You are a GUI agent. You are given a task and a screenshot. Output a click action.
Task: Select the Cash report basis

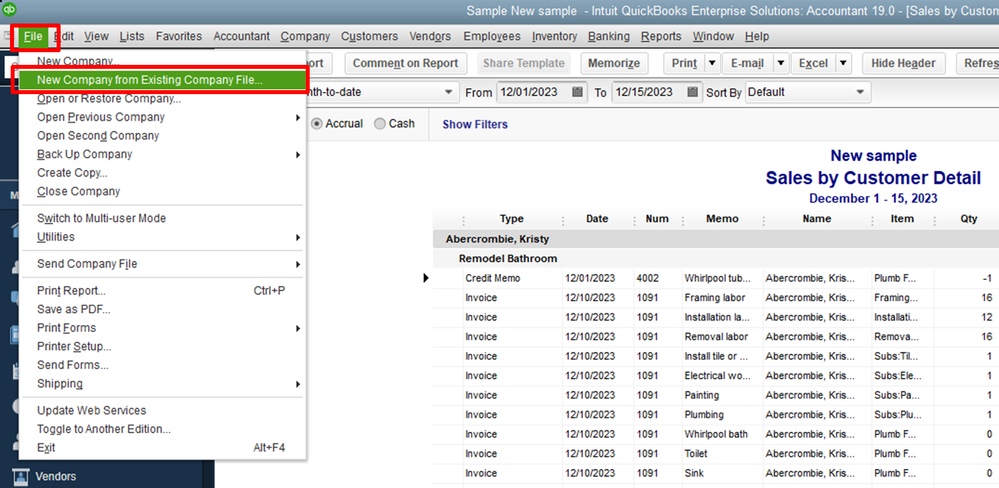point(380,124)
